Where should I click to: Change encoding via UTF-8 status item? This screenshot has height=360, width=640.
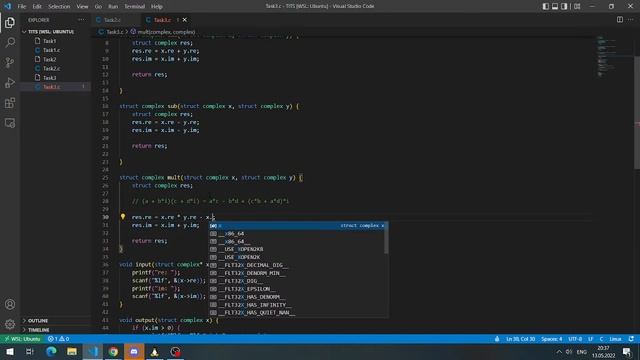point(575,339)
